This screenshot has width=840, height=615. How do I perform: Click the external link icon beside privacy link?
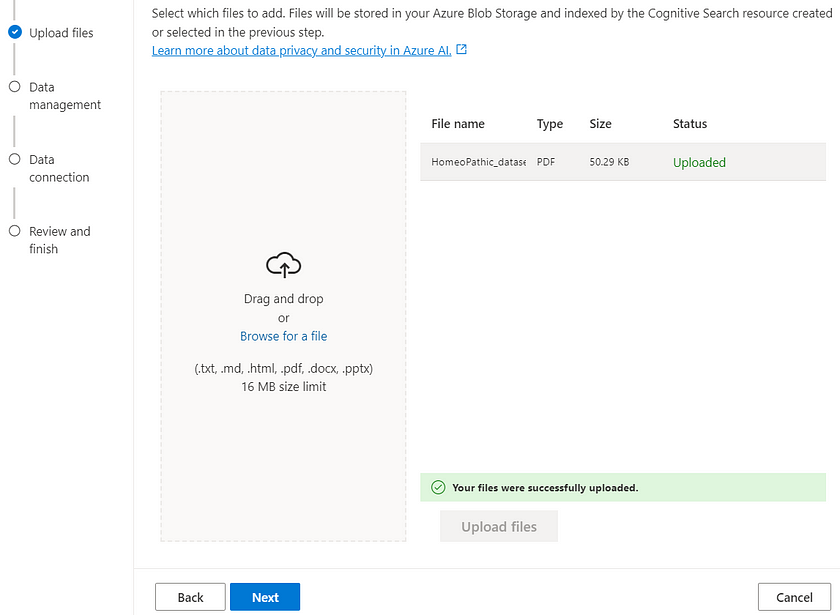[461, 49]
